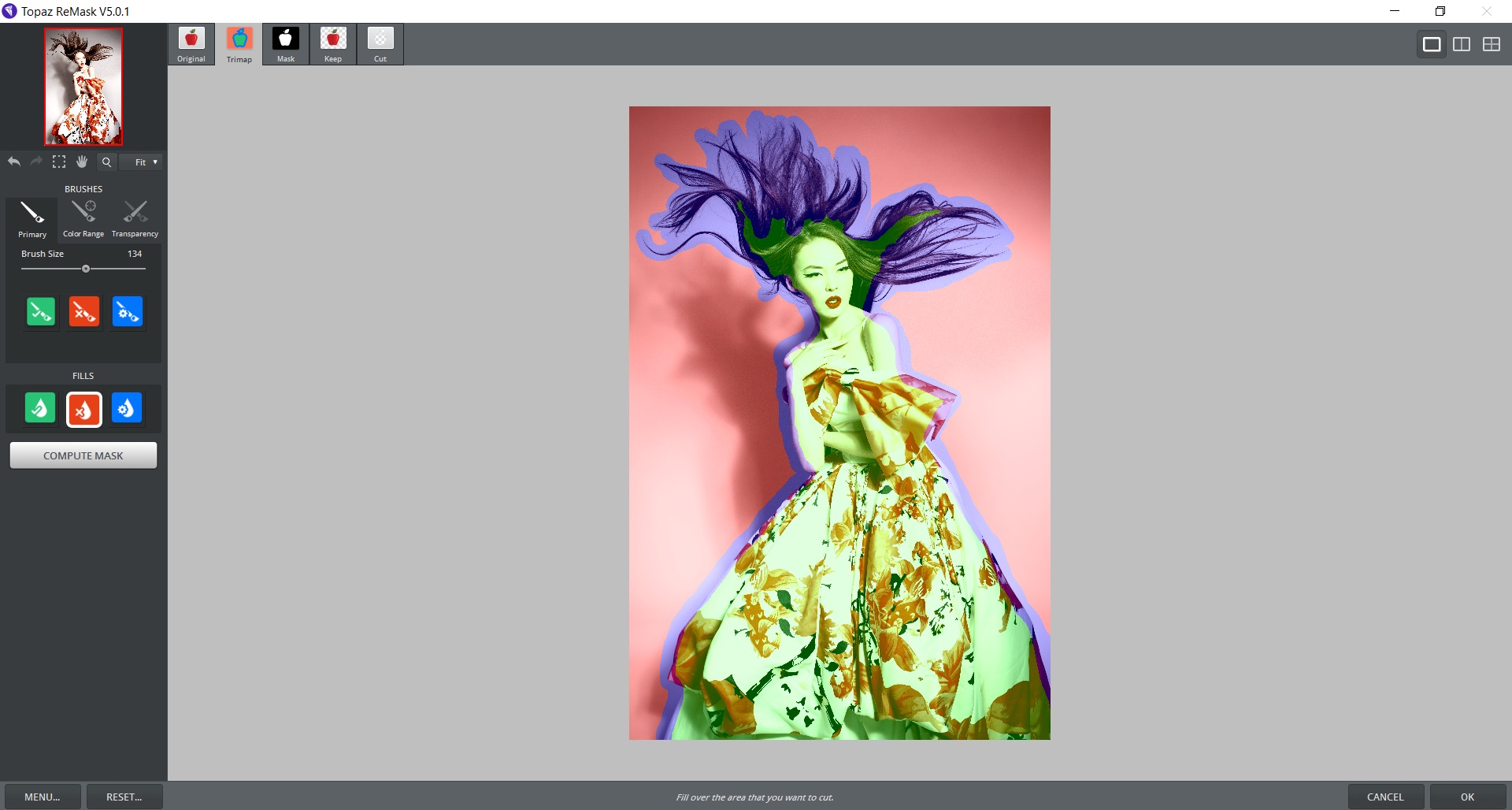
Task: Enable single view mode
Action: (1431, 44)
